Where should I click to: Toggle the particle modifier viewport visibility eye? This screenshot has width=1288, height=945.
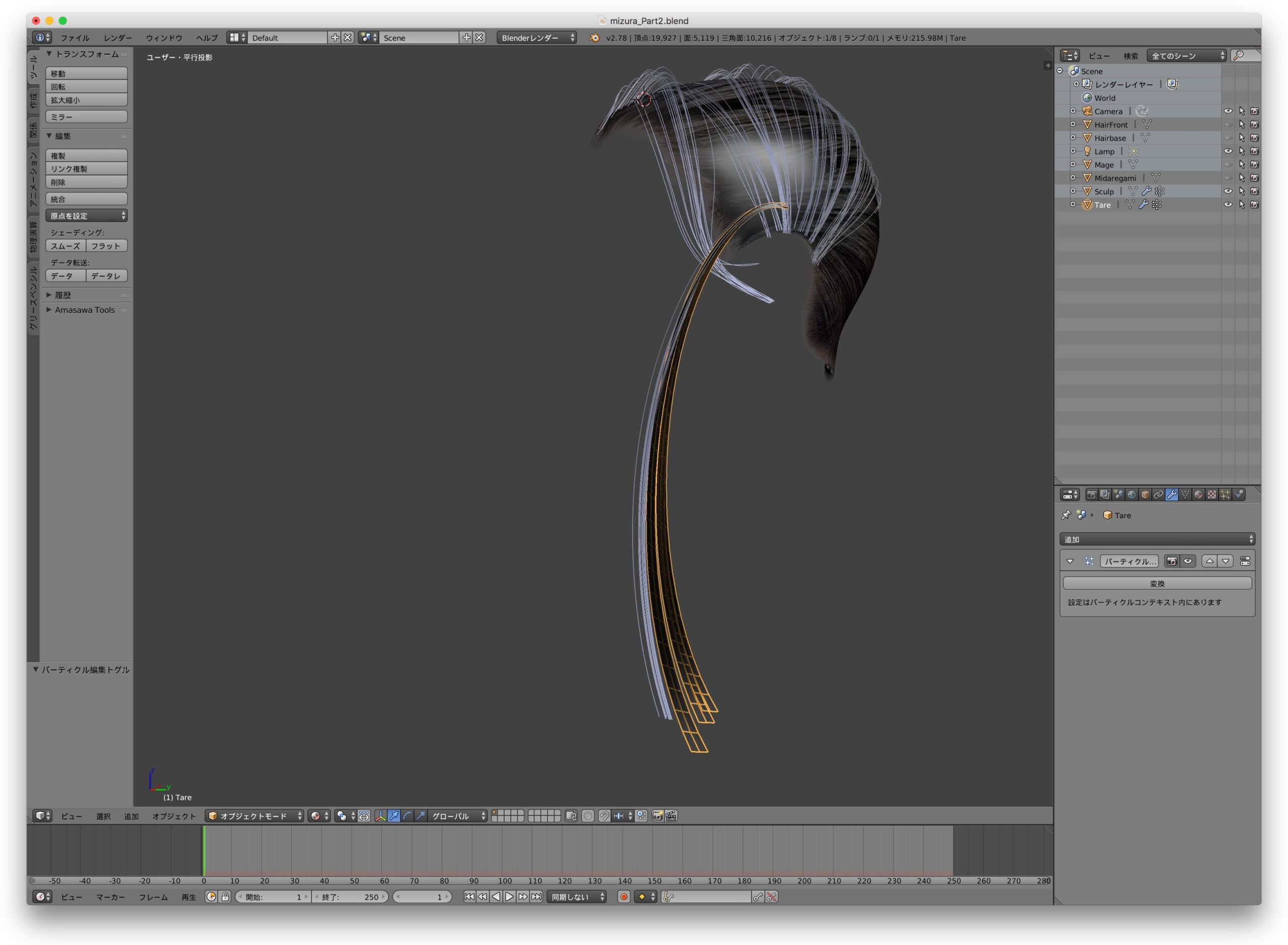[1187, 561]
